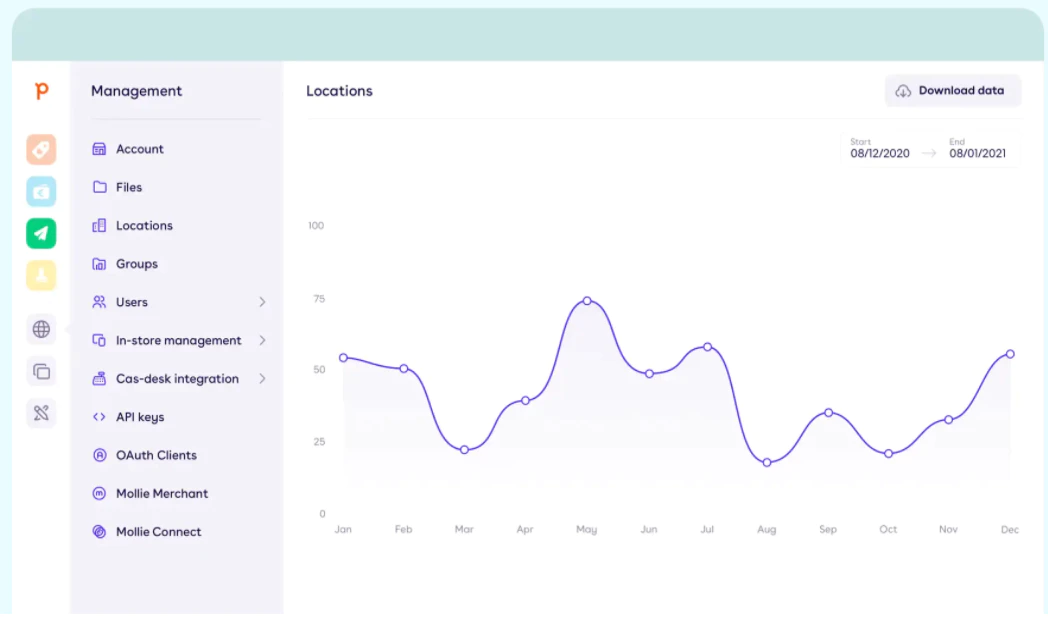Screen dimensions: 1048x634
Task: Click the Download data button
Action: tap(952, 91)
